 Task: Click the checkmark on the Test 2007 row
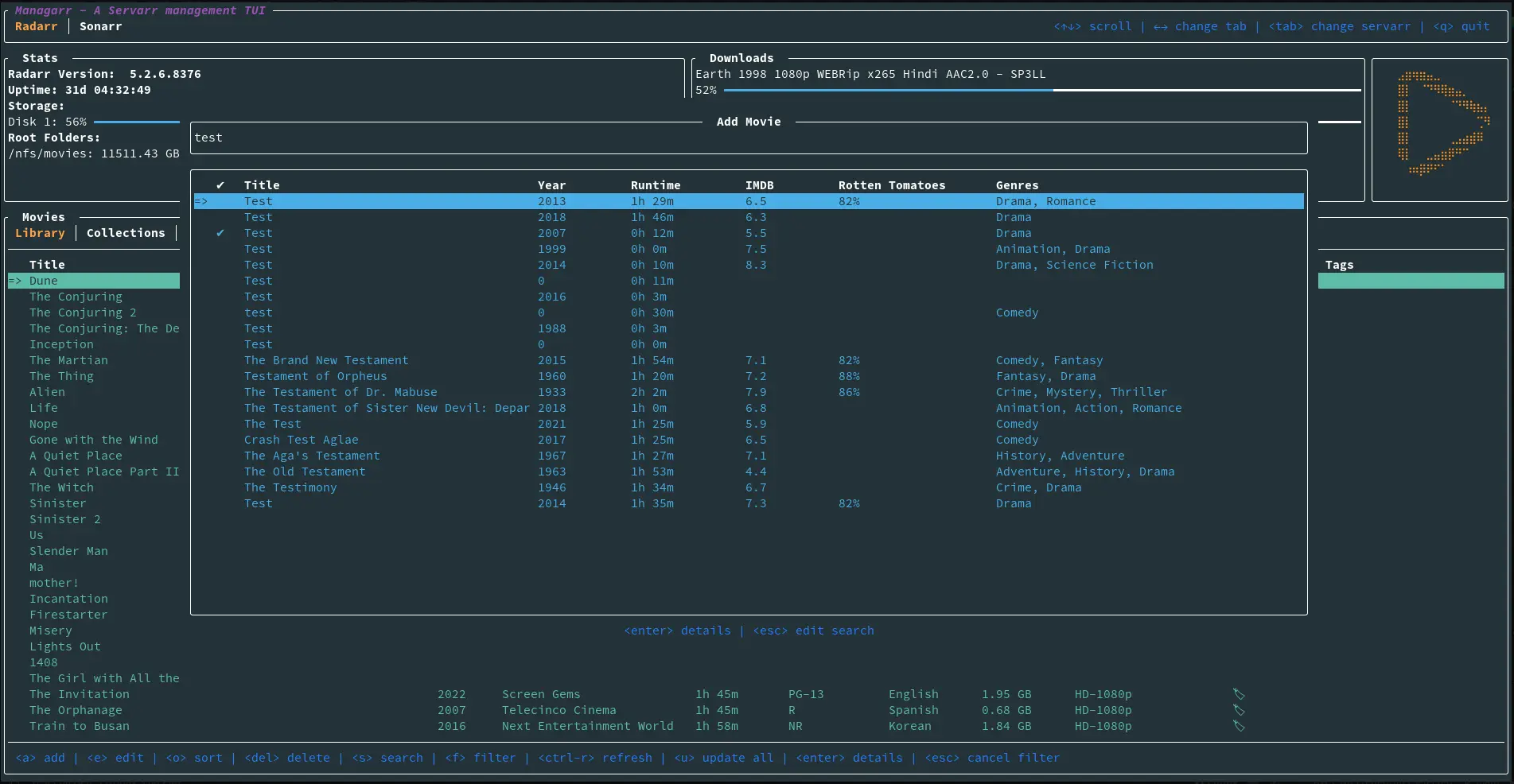[220, 233]
